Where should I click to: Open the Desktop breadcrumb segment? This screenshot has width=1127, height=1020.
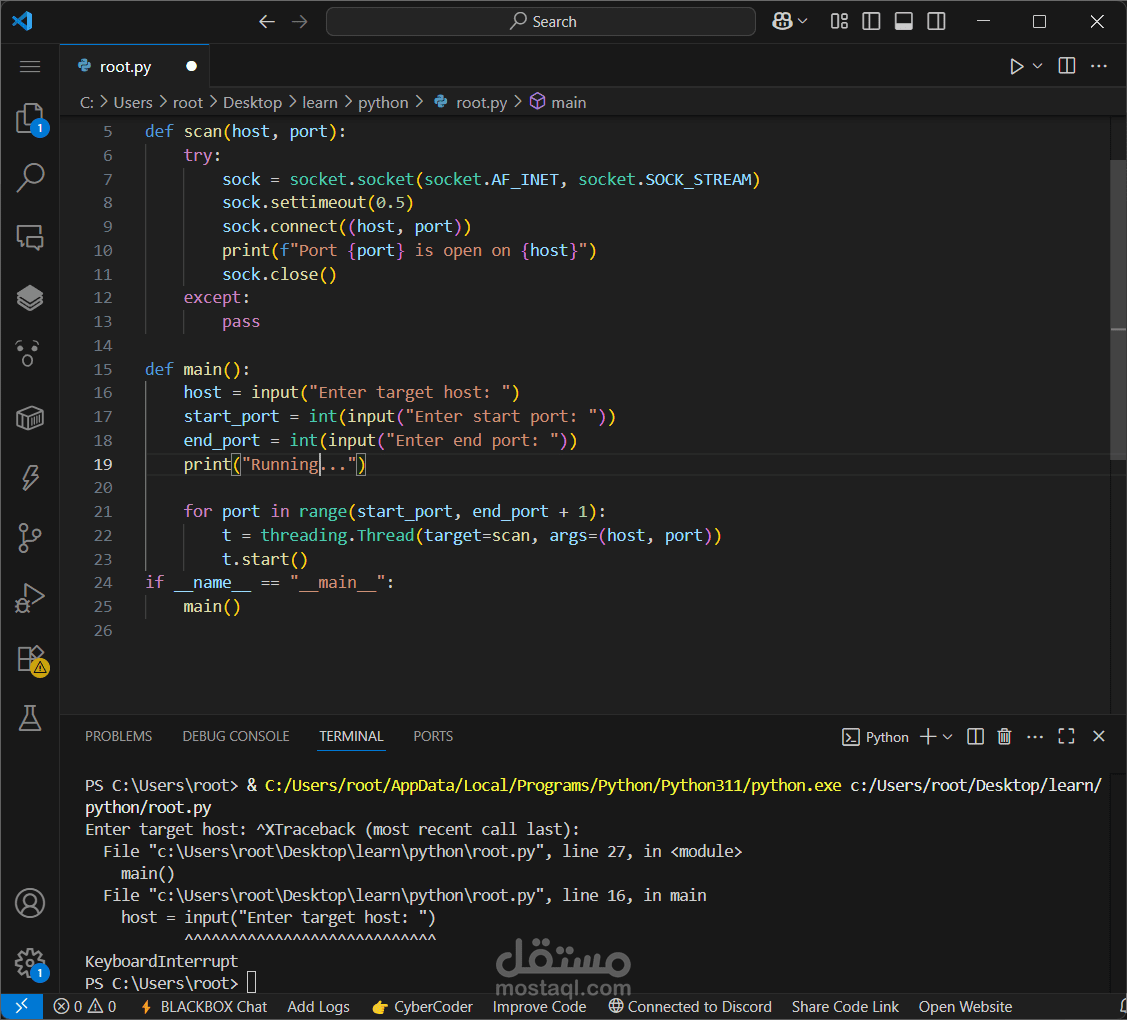click(252, 103)
